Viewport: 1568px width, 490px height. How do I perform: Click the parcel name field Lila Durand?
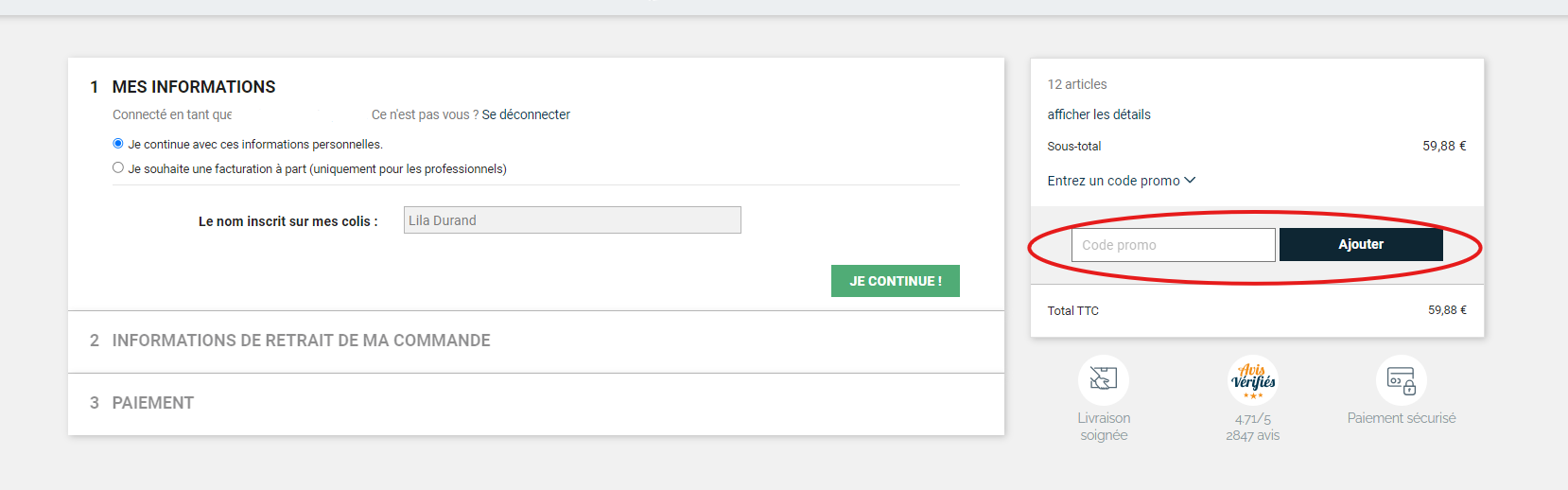tap(571, 220)
